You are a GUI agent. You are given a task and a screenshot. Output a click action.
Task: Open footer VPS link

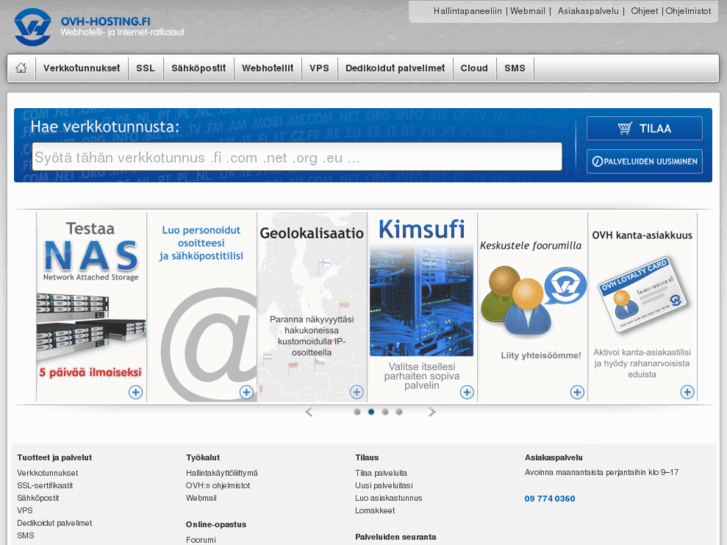[25, 511]
